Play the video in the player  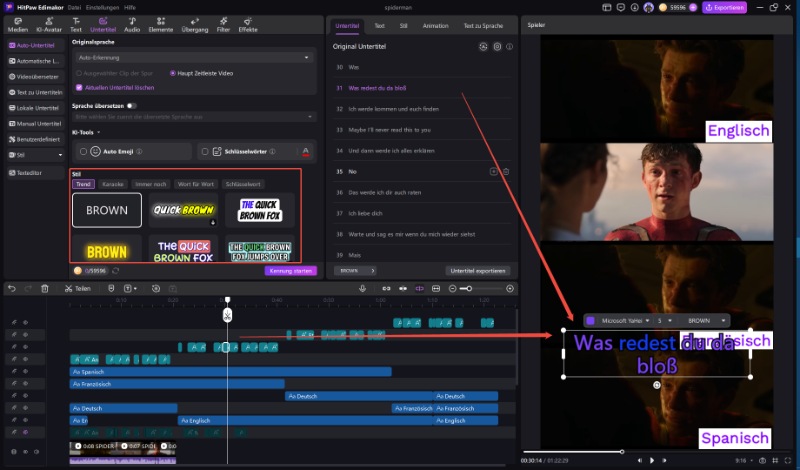pos(652,460)
